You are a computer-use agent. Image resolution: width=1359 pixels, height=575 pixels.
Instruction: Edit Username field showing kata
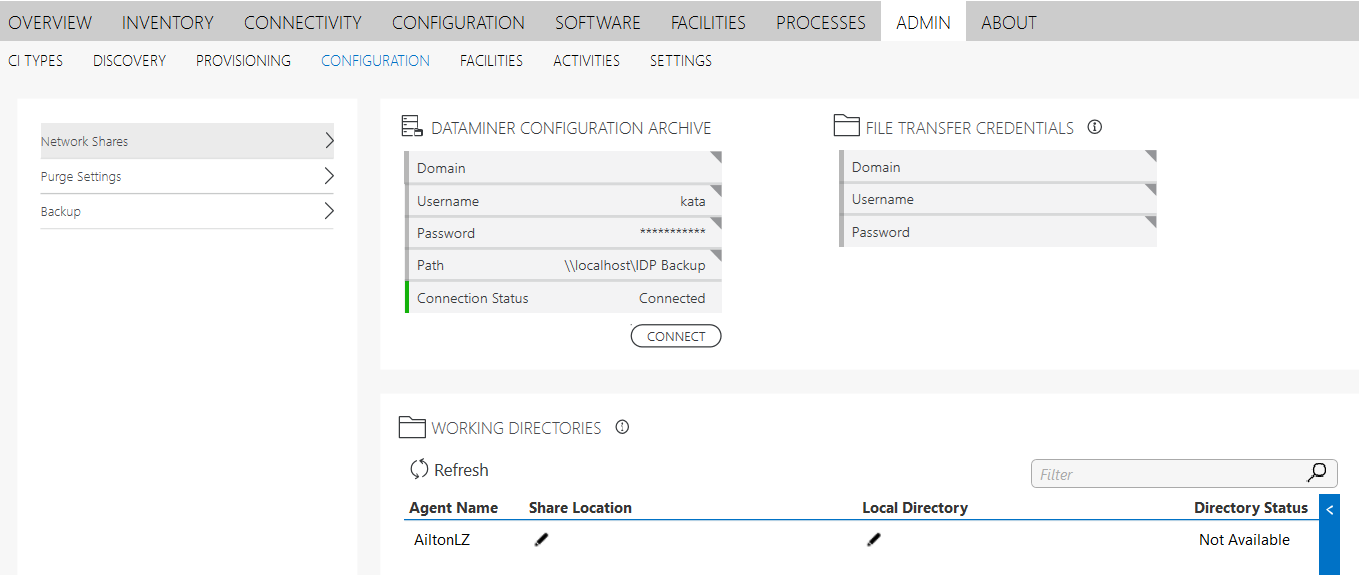[x=563, y=201]
